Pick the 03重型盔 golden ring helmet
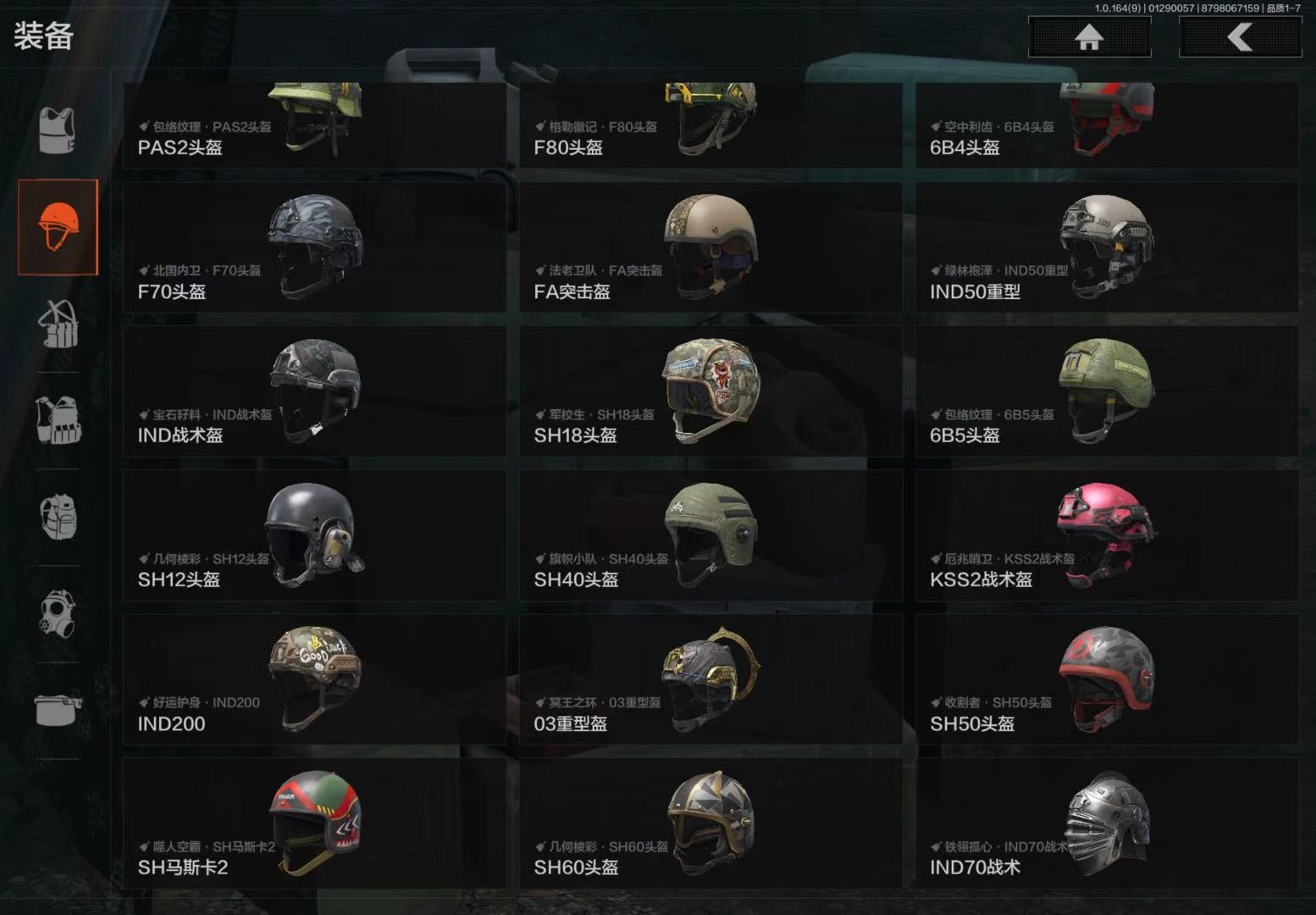The width and height of the screenshot is (1316, 915). (711, 679)
